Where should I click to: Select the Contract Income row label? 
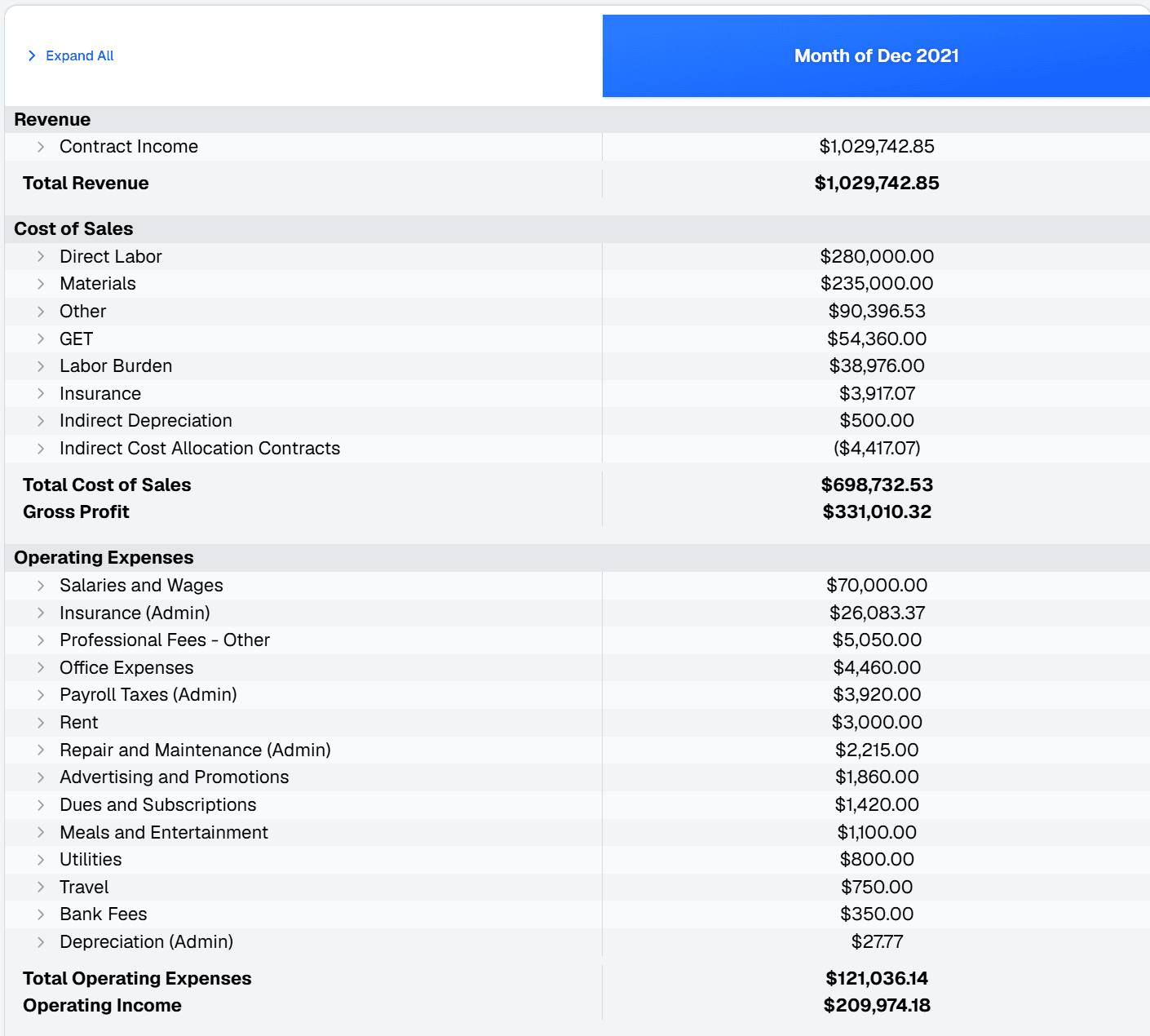click(129, 147)
